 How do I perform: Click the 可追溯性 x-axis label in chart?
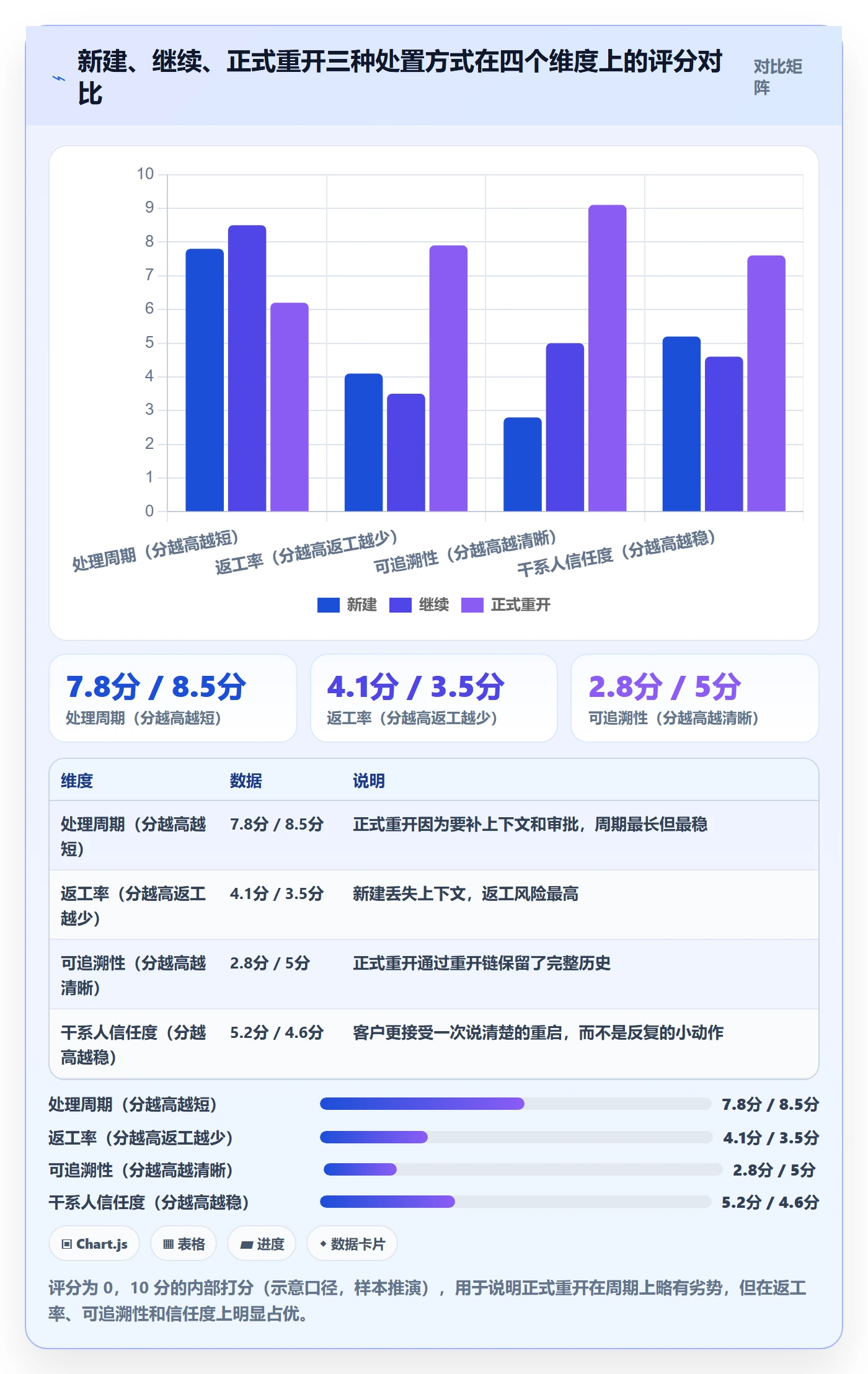click(465, 551)
